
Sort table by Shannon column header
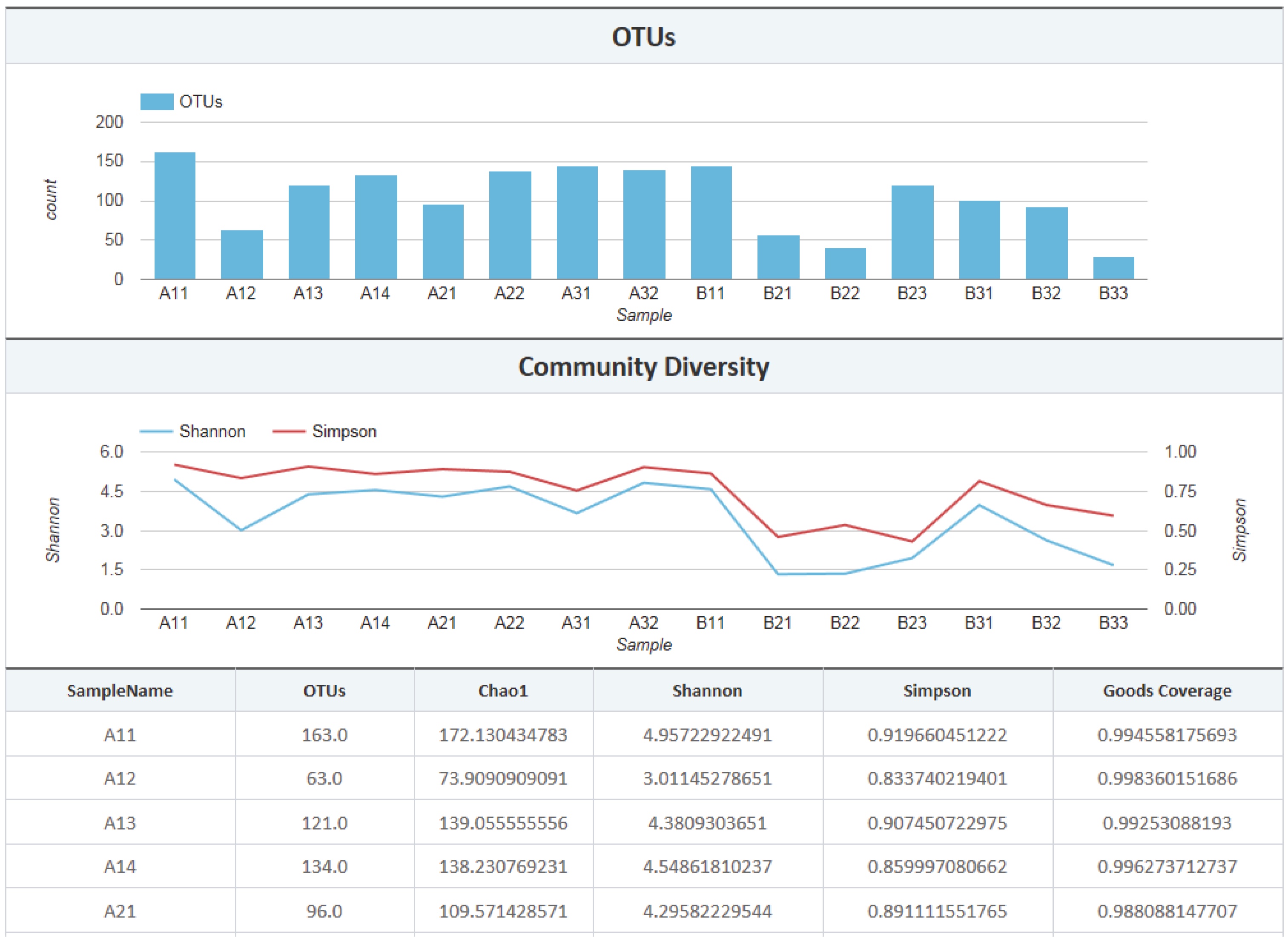click(x=707, y=690)
